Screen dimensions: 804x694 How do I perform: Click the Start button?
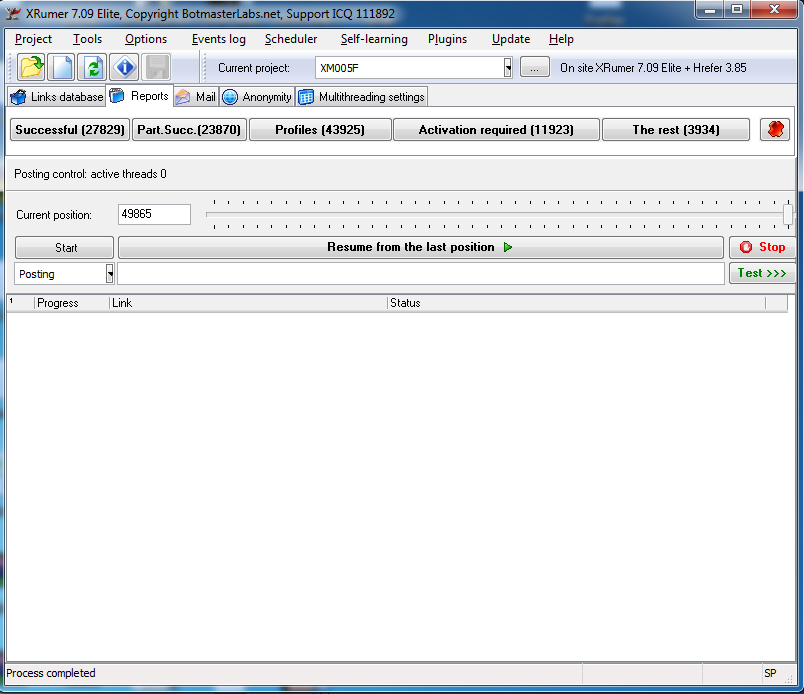tap(64, 247)
